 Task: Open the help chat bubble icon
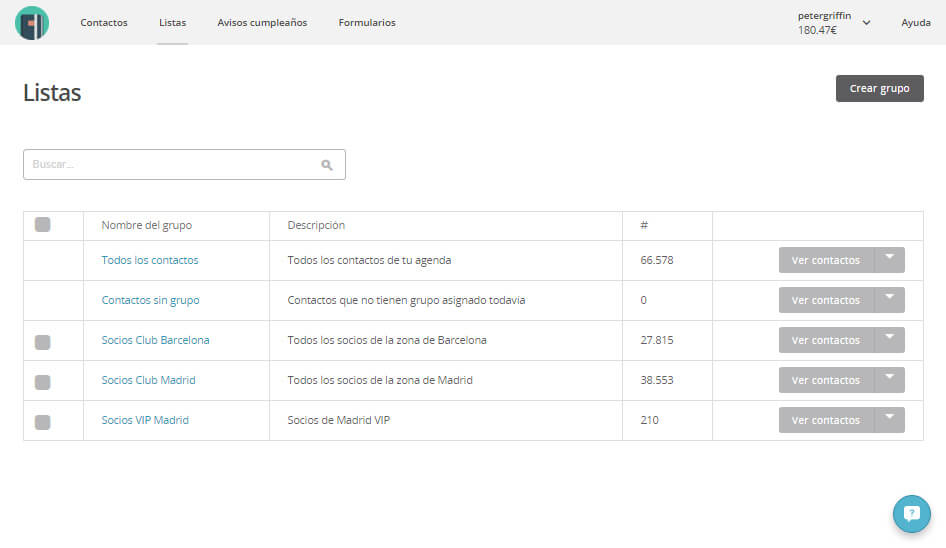click(912, 514)
